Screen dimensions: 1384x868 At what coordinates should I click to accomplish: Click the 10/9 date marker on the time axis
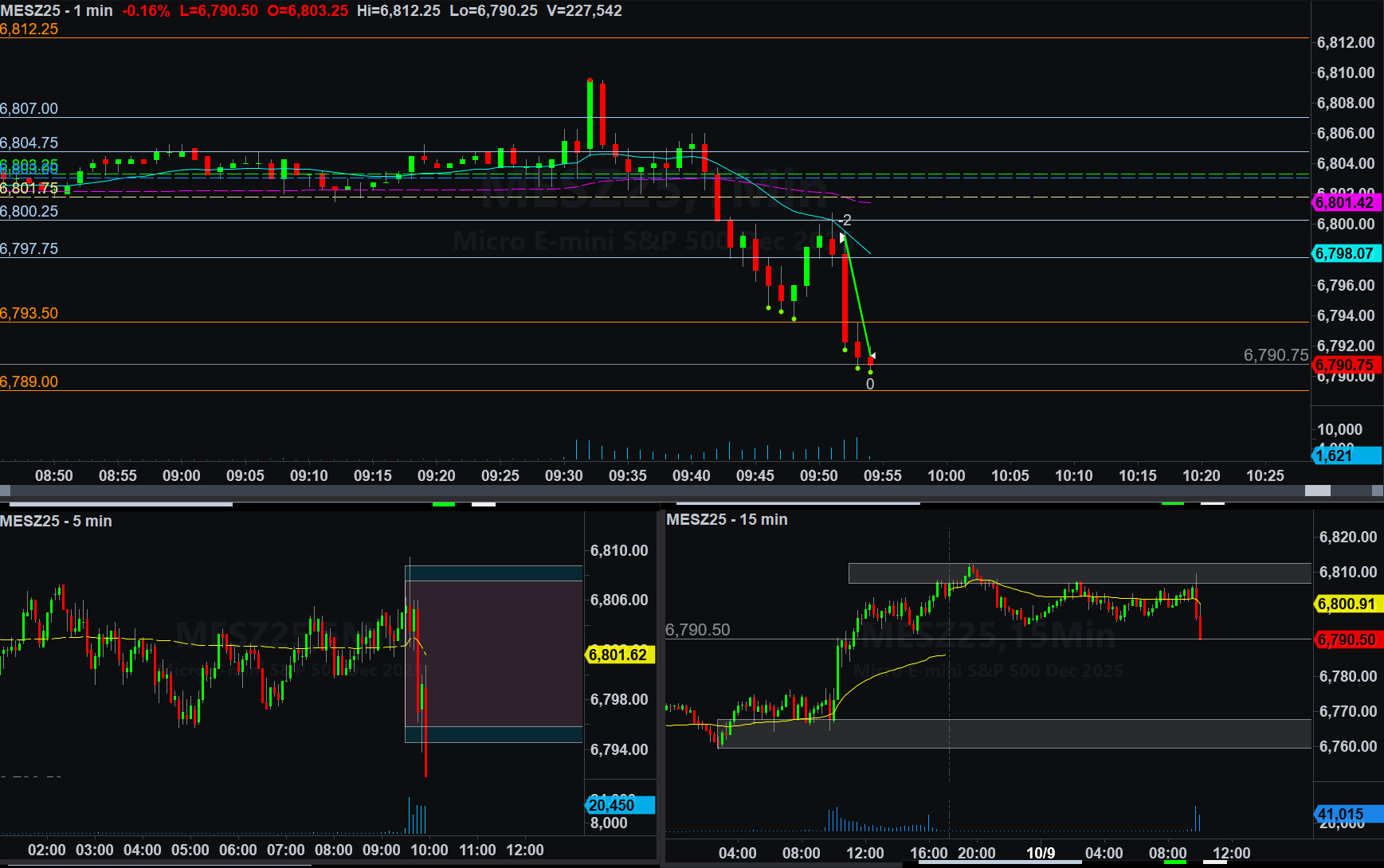click(x=1041, y=854)
